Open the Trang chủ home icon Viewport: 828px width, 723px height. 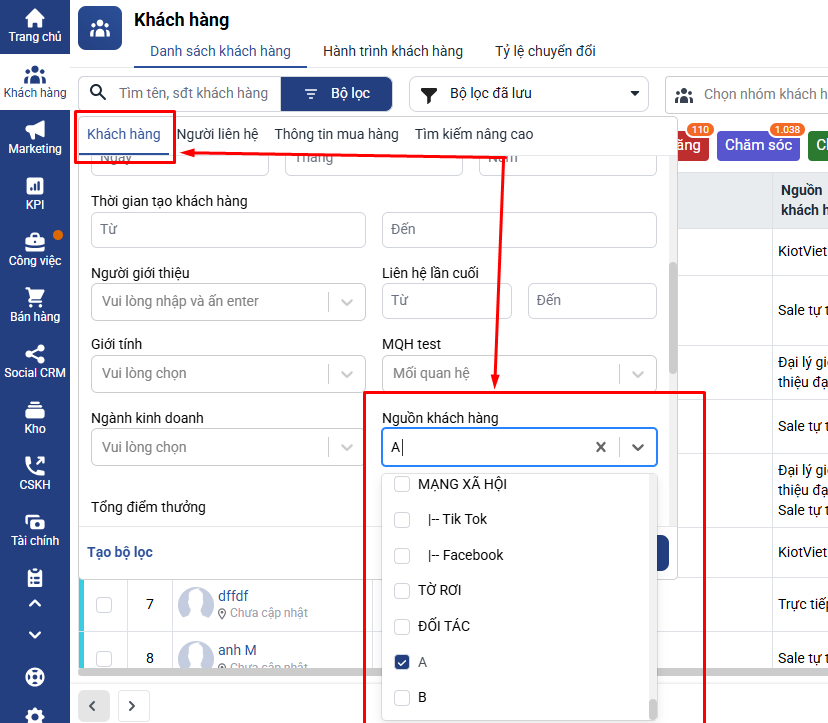tap(35, 19)
